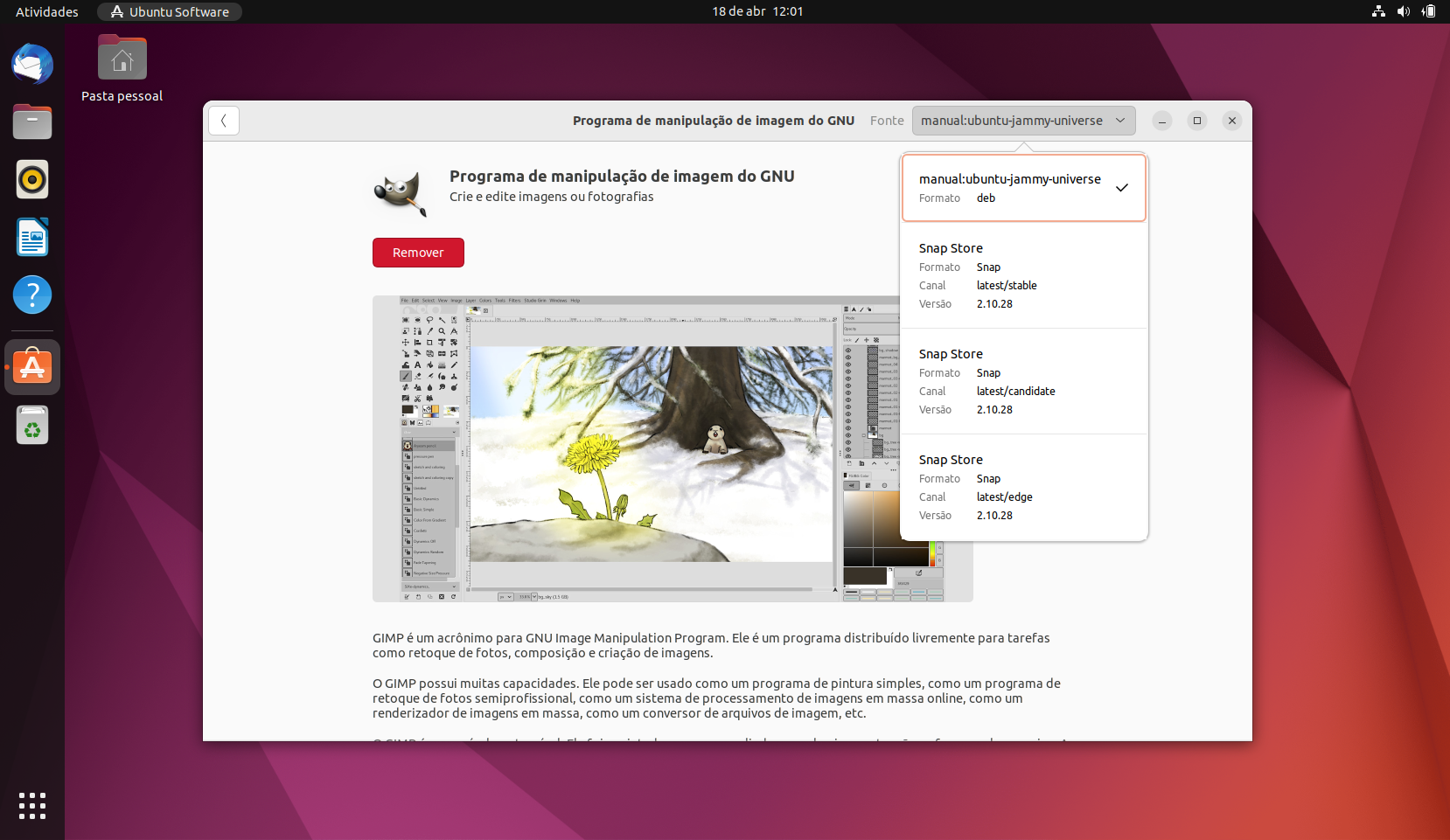The image size is (1450, 840).
Task: Open the Atividades overview
Action: (47, 11)
